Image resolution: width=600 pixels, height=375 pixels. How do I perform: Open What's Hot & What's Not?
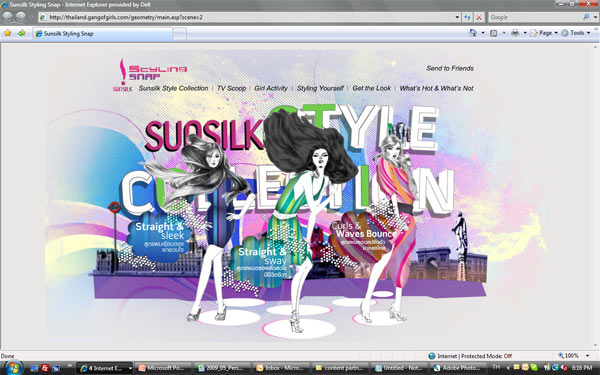coord(437,88)
